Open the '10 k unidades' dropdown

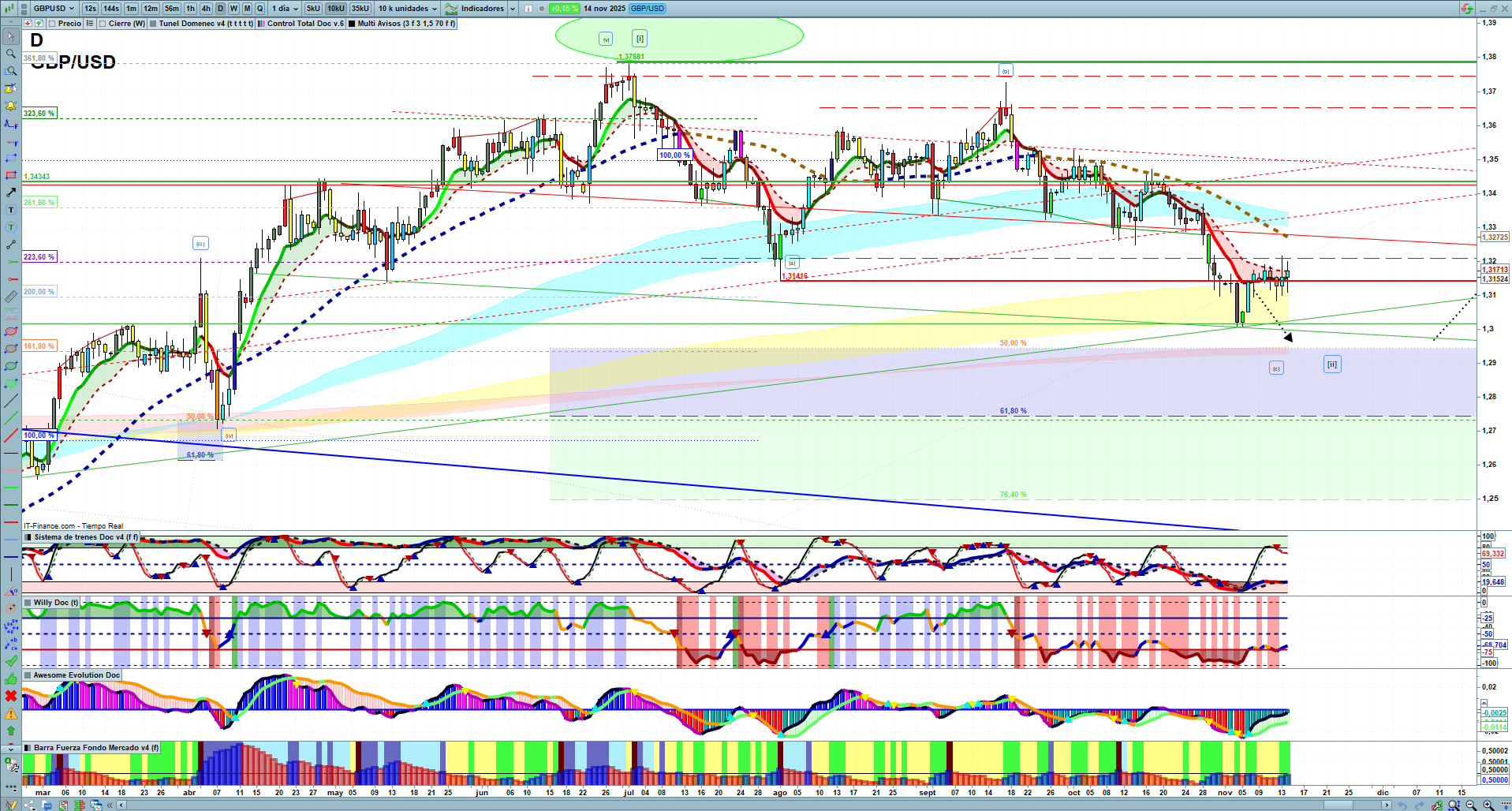(x=407, y=9)
